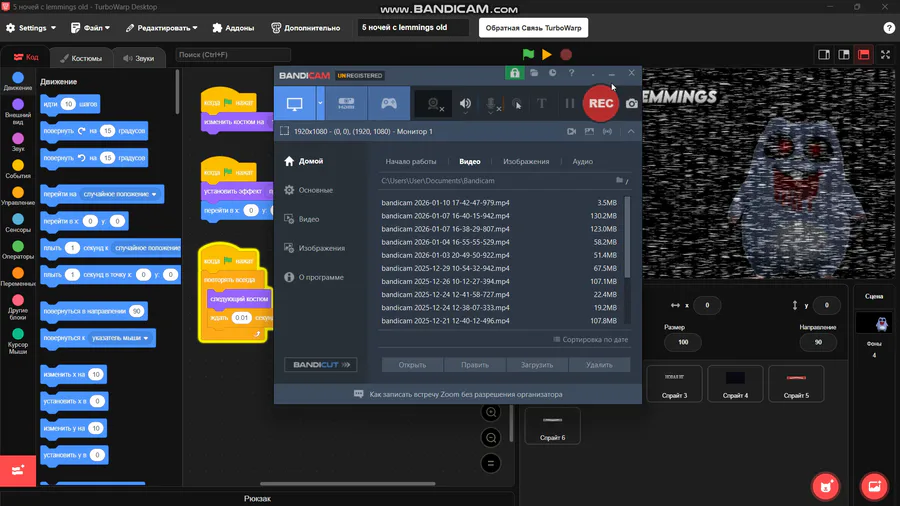Click the pause recording icon
The image size is (900, 506).
(570, 104)
